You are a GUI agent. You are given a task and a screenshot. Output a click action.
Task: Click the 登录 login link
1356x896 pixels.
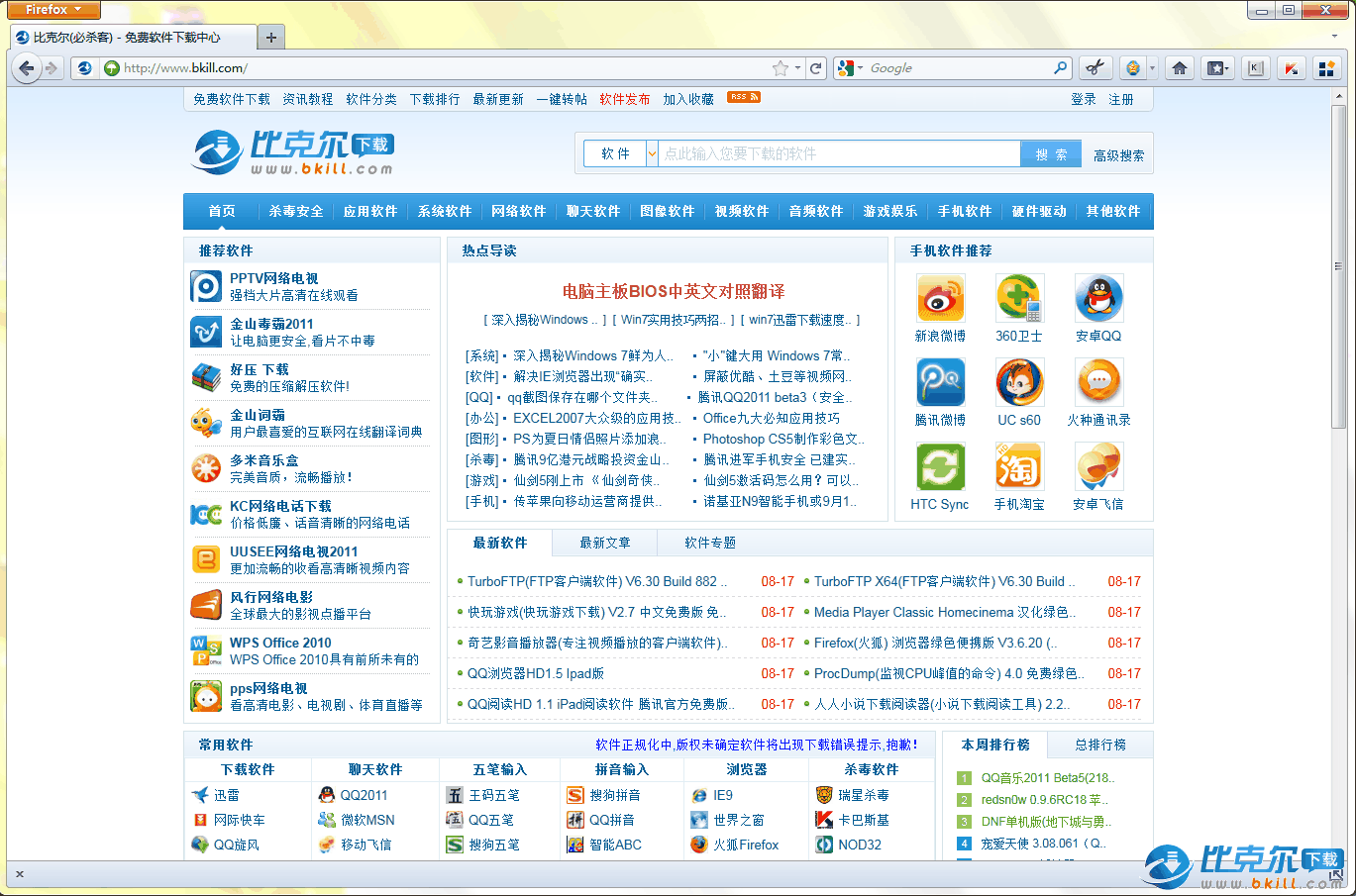click(x=1084, y=99)
